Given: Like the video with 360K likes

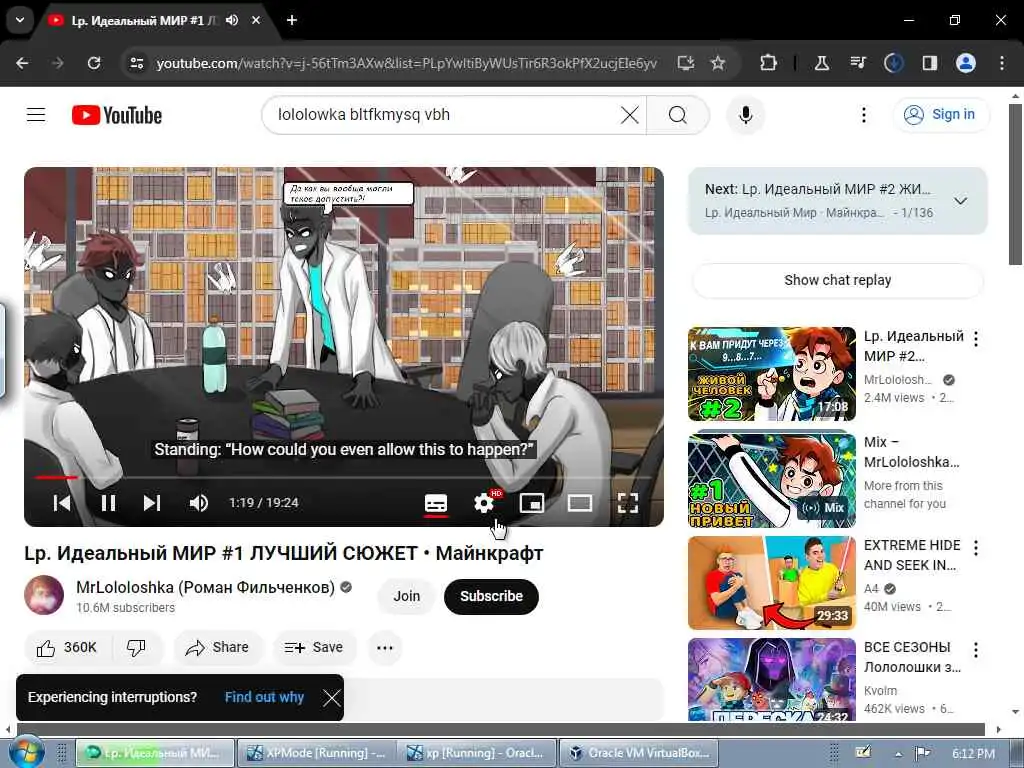Looking at the screenshot, I should (x=67, y=647).
